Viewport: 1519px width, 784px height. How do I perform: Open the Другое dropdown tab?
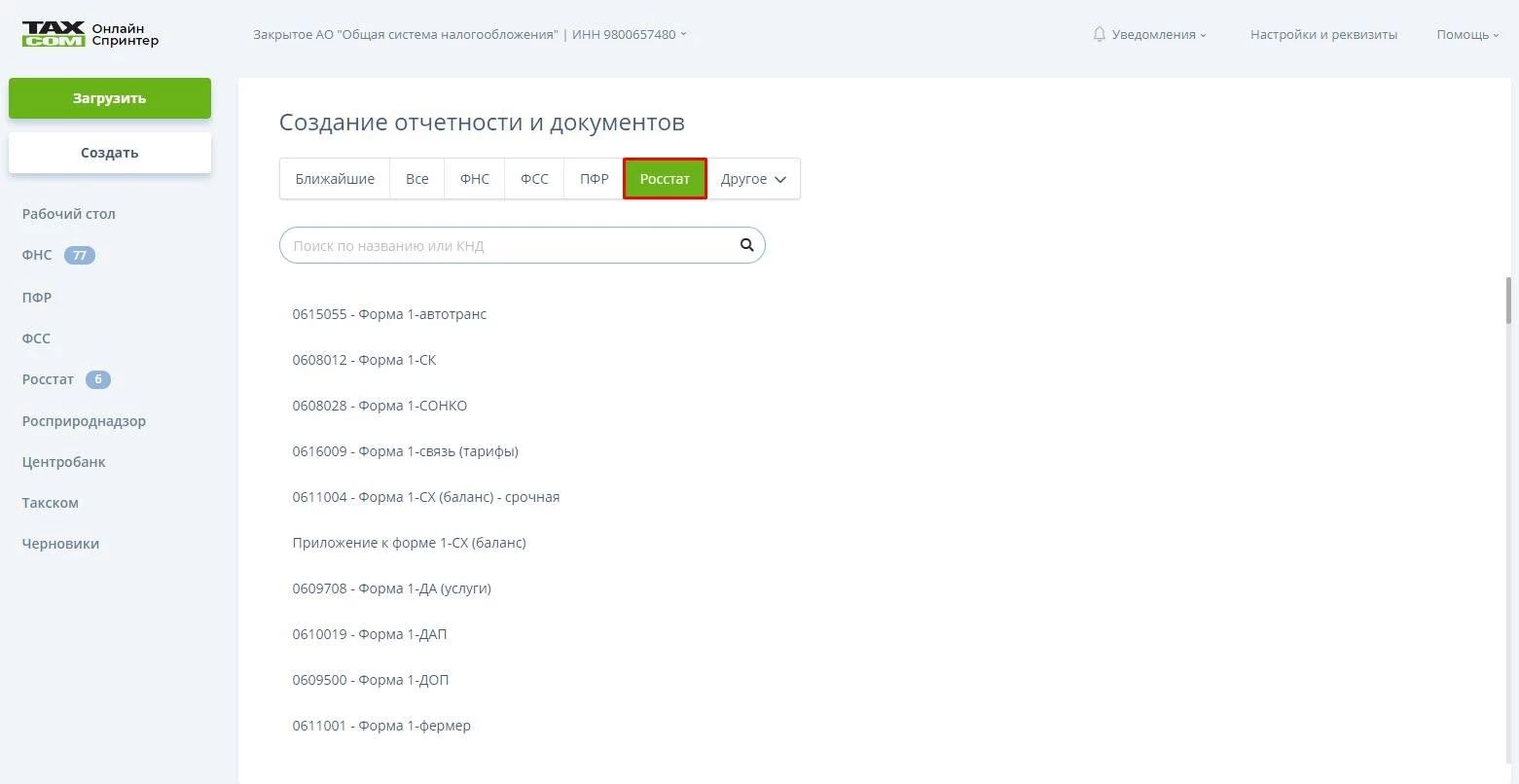[x=753, y=179]
